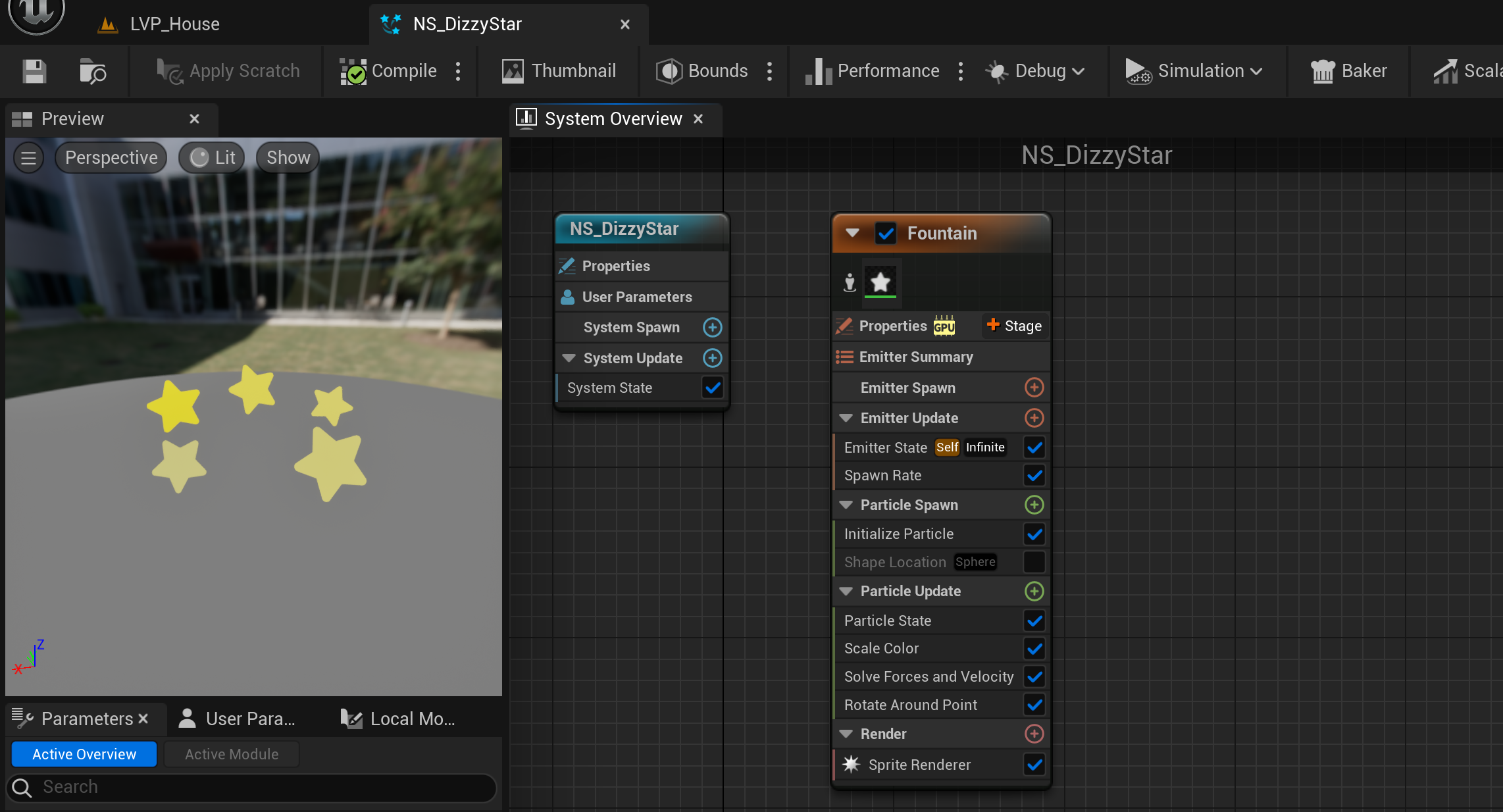1503x812 pixels.
Task: Open system Properties pencil row
Action: (x=642, y=266)
